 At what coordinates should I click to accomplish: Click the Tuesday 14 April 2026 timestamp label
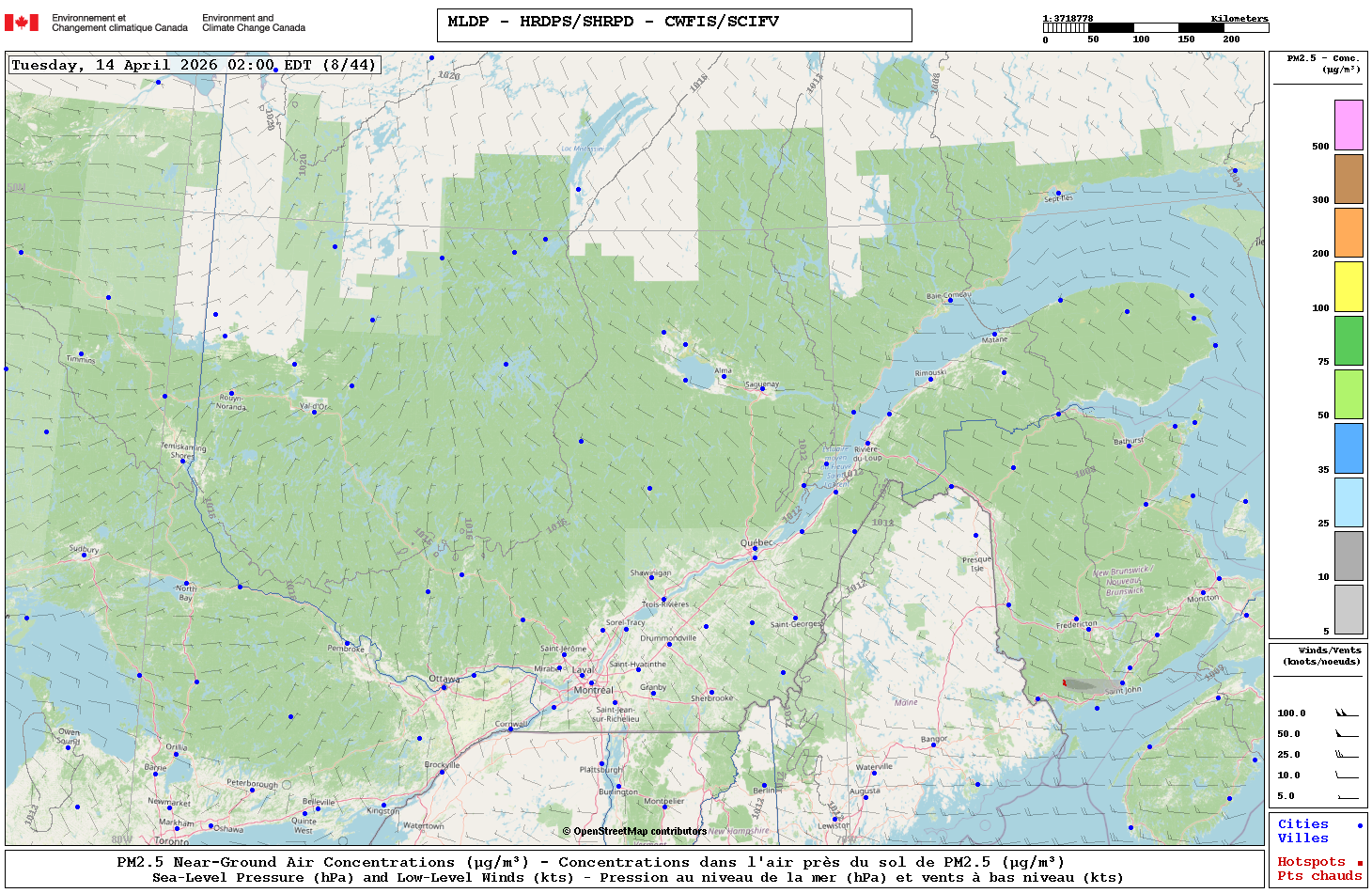tap(195, 65)
